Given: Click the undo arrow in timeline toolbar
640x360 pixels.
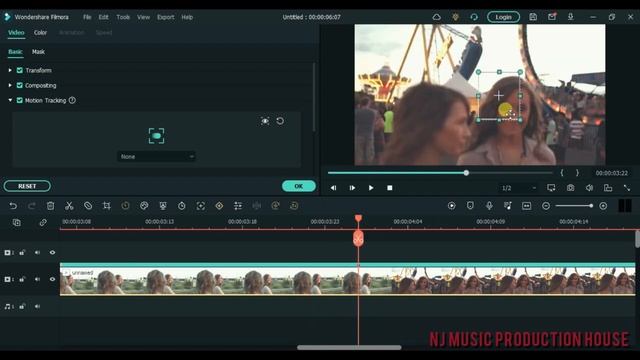Looking at the screenshot, I should pyautogui.click(x=13, y=206).
